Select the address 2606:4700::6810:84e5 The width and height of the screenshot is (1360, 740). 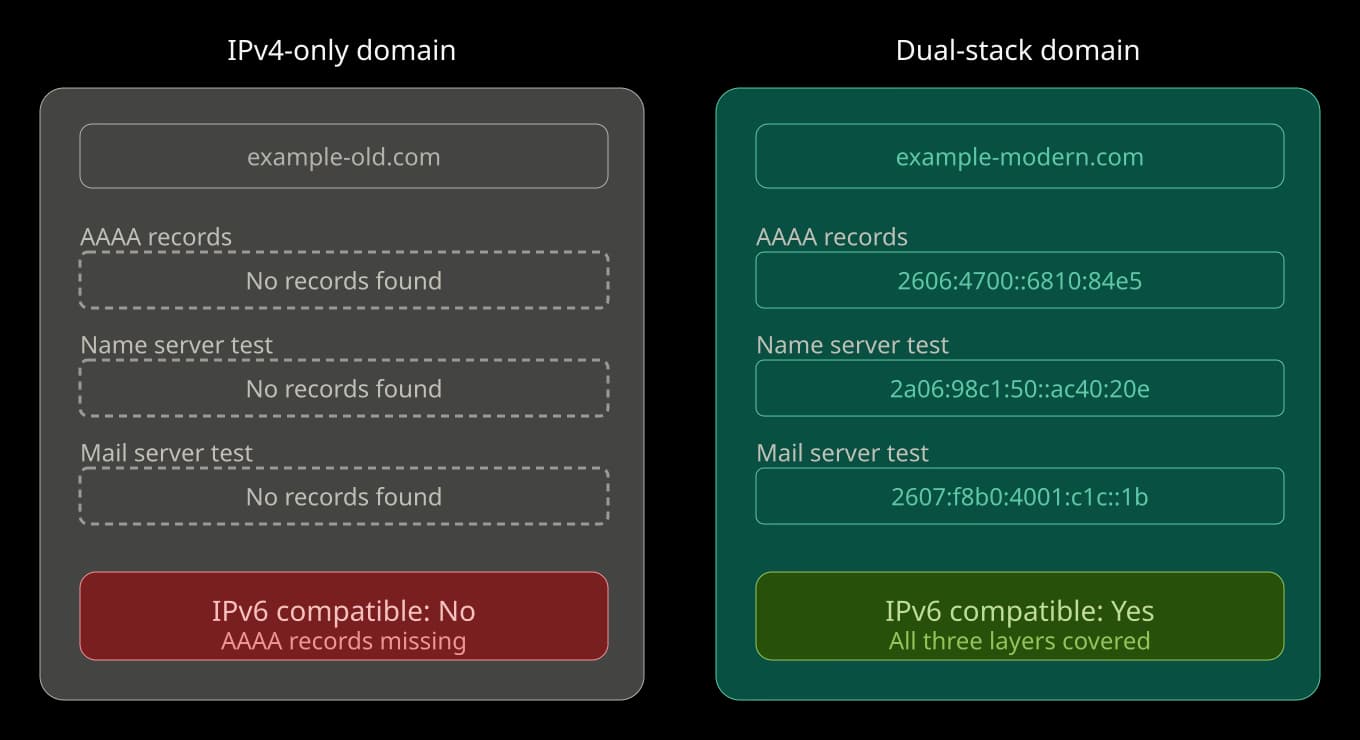[x=1020, y=280]
